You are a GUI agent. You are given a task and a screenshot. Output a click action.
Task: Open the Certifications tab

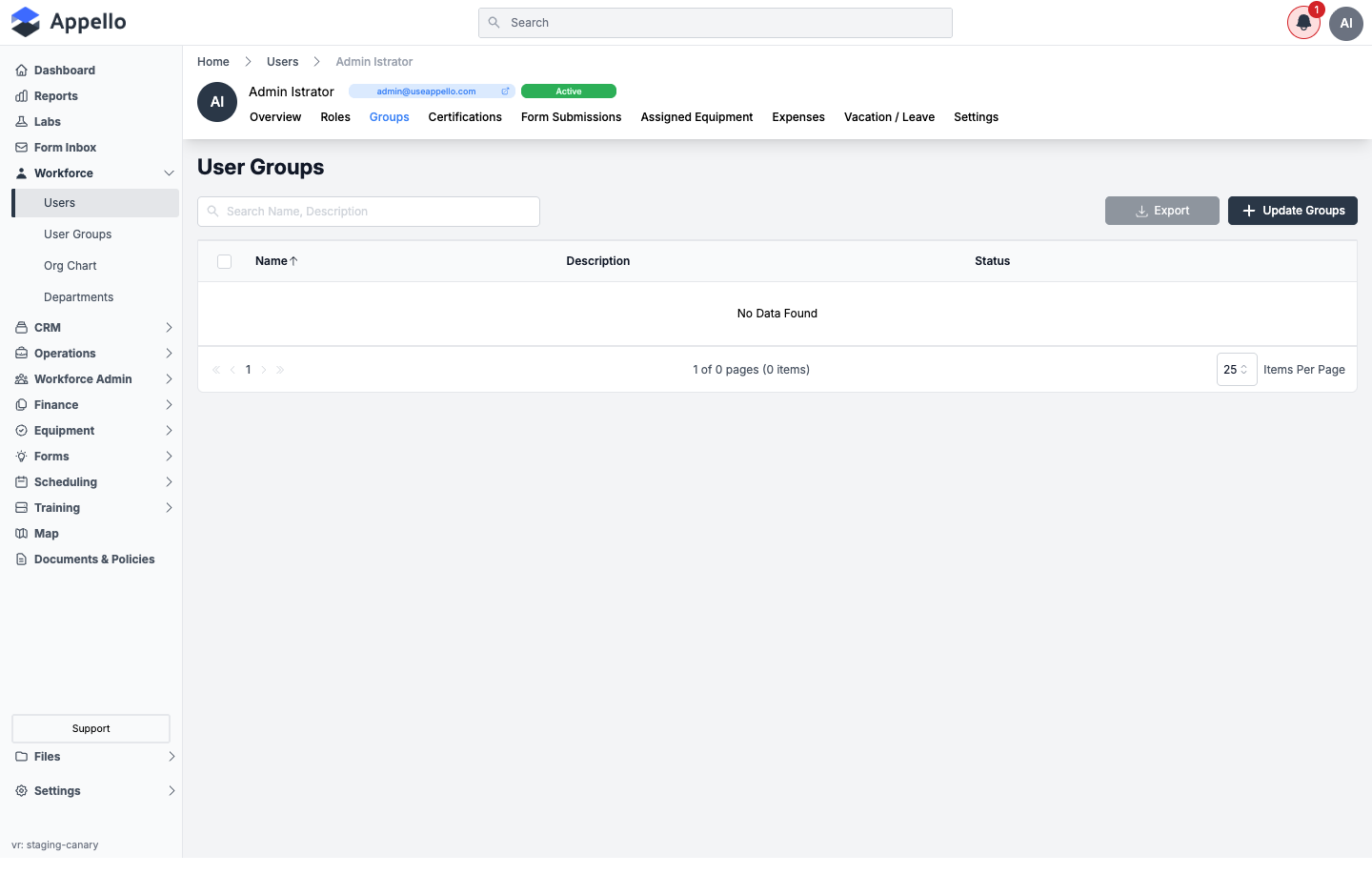pyautogui.click(x=465, y=117)
